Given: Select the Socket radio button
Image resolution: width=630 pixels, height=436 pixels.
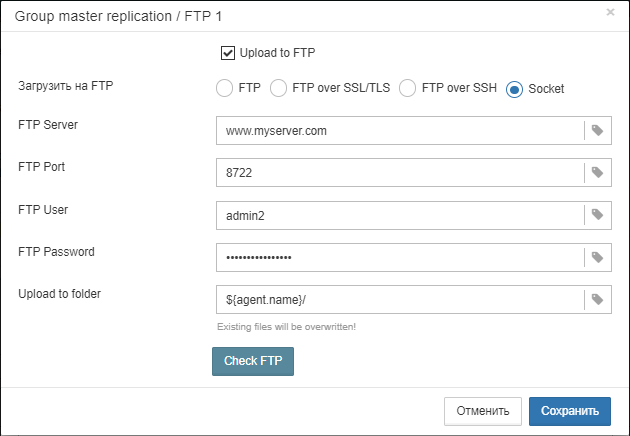Looking at the screenshot, I should click(514, 89).
